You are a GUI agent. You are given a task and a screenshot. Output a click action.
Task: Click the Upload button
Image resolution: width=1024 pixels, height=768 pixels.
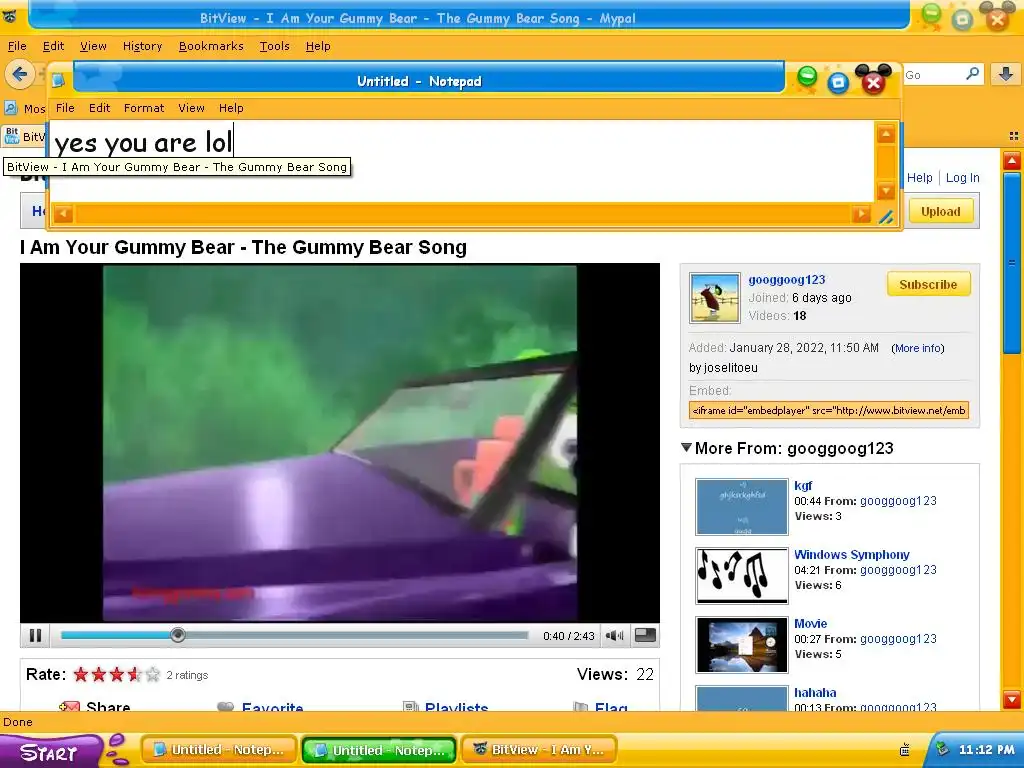(940, 211)
